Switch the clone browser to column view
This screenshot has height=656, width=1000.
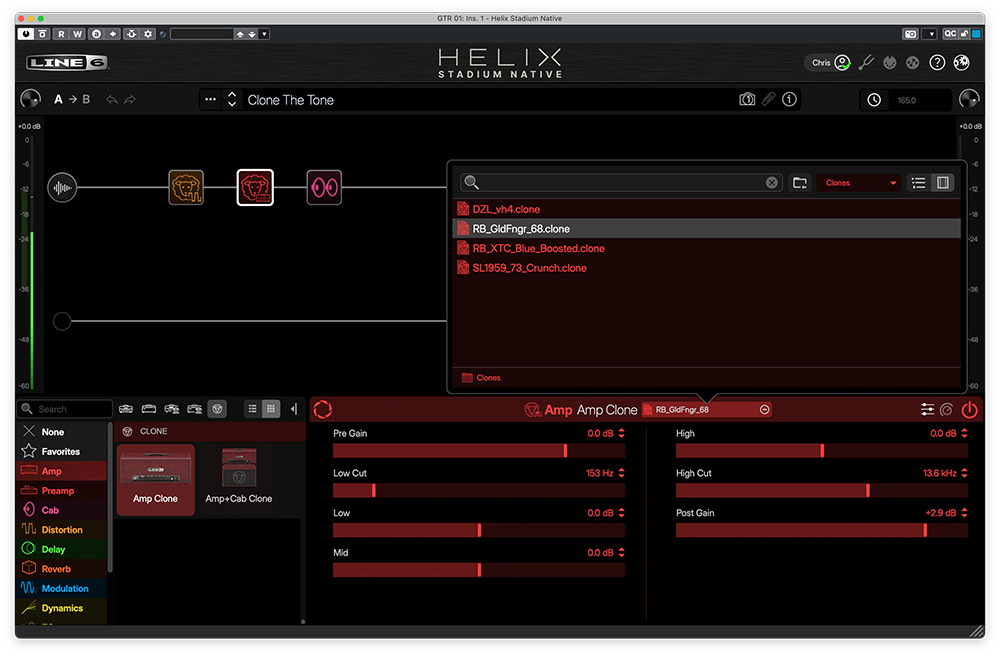click(x=943, y=183)
